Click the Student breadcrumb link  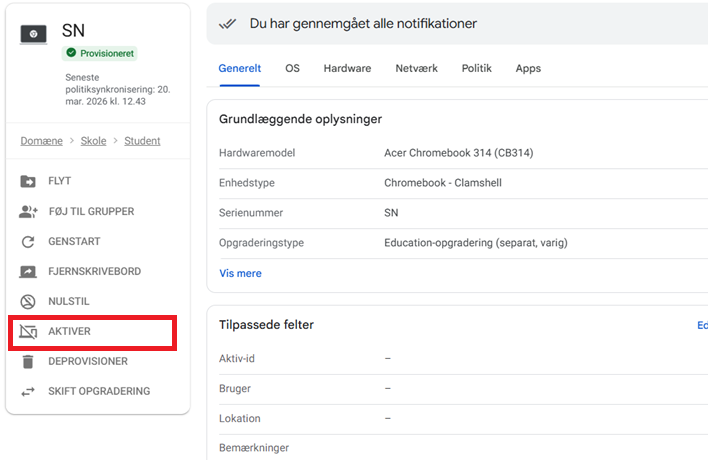click(x=142, y=141)
